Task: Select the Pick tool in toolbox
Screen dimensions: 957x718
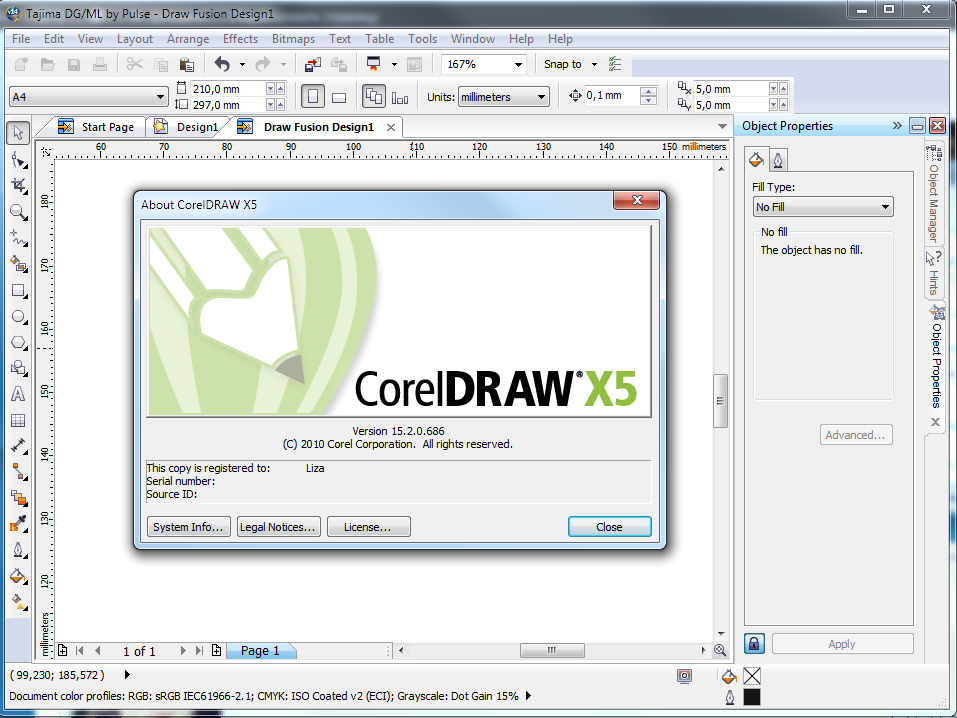Action: 18,132
